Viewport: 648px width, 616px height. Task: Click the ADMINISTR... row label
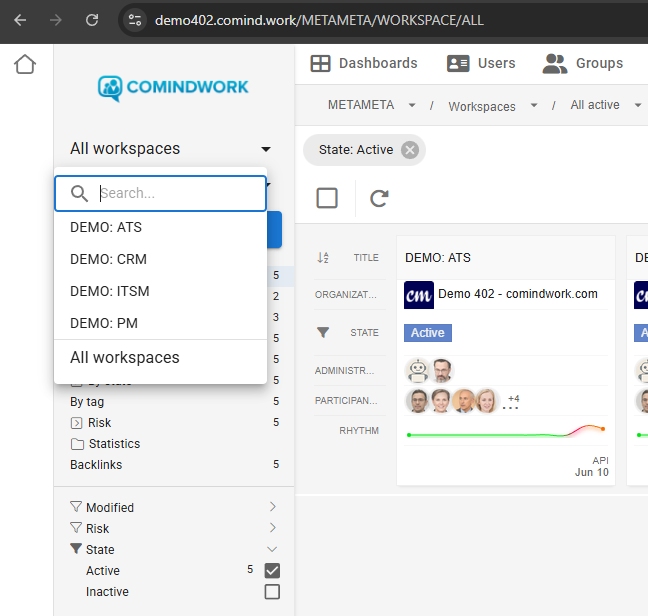click(345, 371)
